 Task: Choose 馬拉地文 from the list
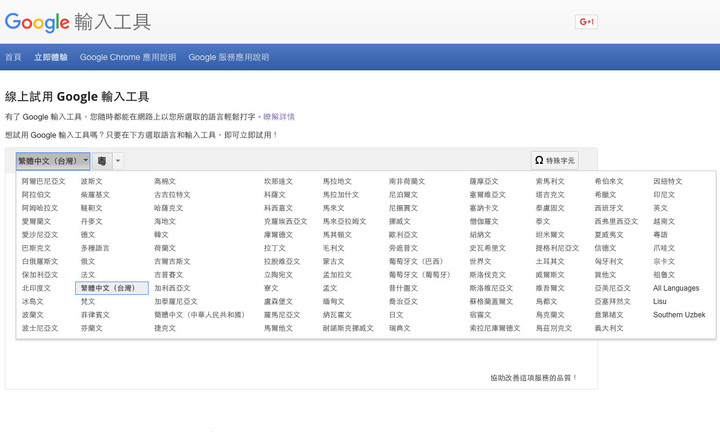click(x=337, y=181)
